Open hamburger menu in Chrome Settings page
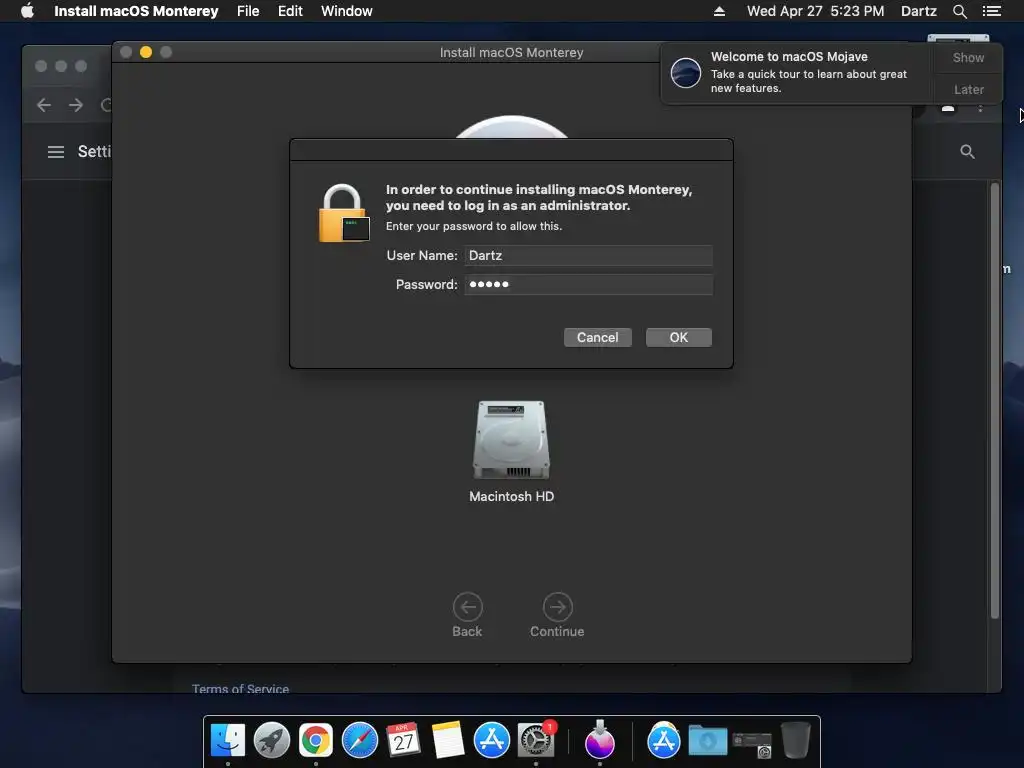This screenshot has height=768, width=1024. click(56, 152)
